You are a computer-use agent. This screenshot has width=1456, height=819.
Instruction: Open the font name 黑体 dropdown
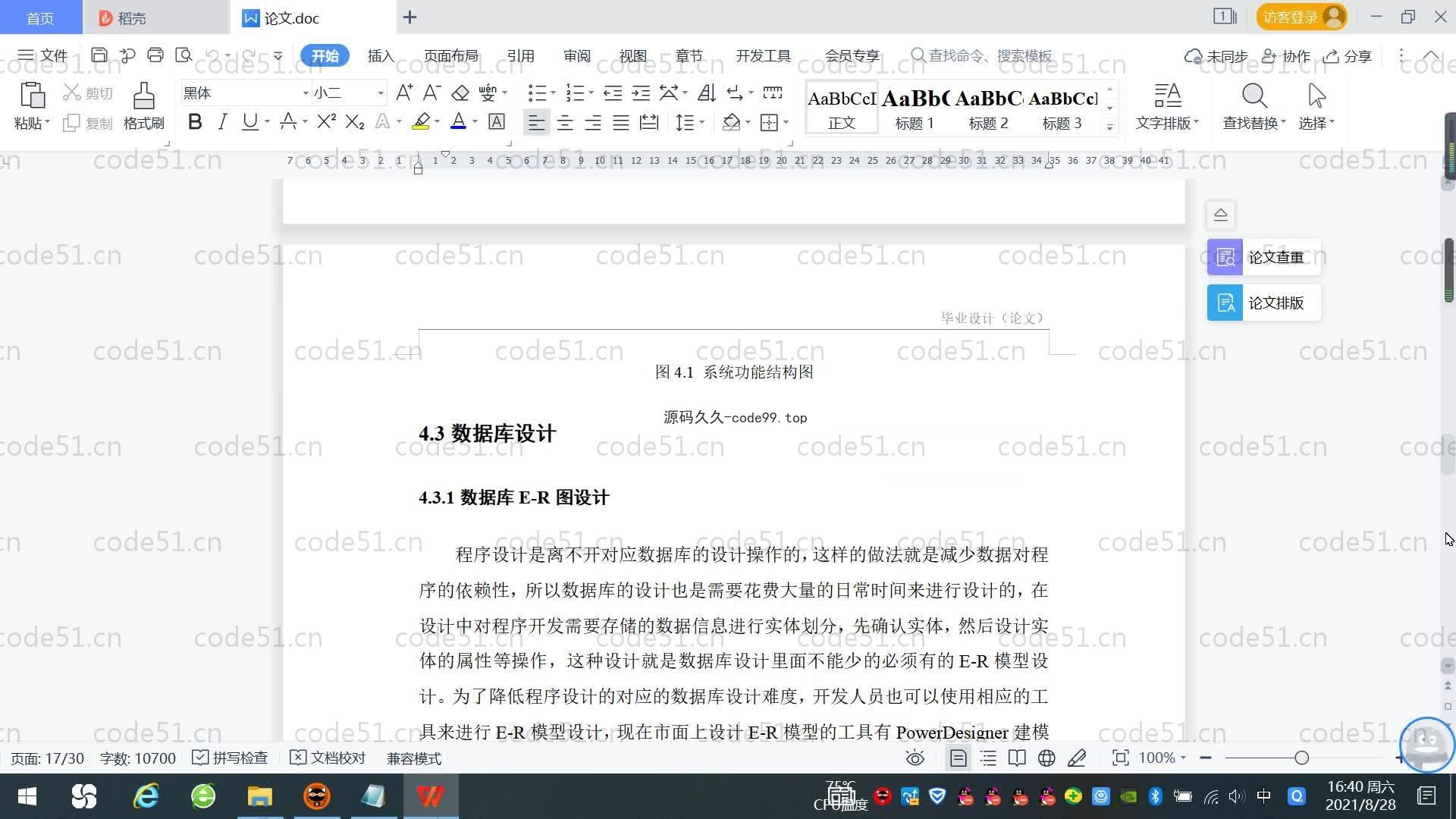click(306, 93)
